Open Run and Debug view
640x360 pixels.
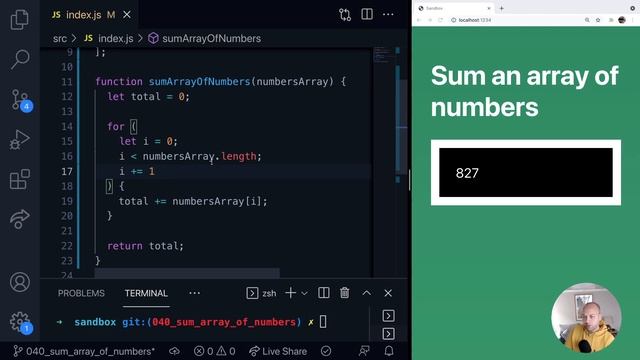tap(20, 140)
